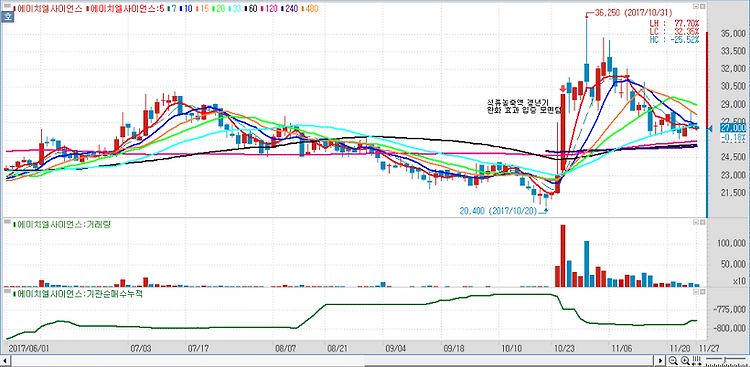Image resolution: width=750 pixels, height=367 pixels.
Task: Click the -0.18% change label
Action: (734, 137)
